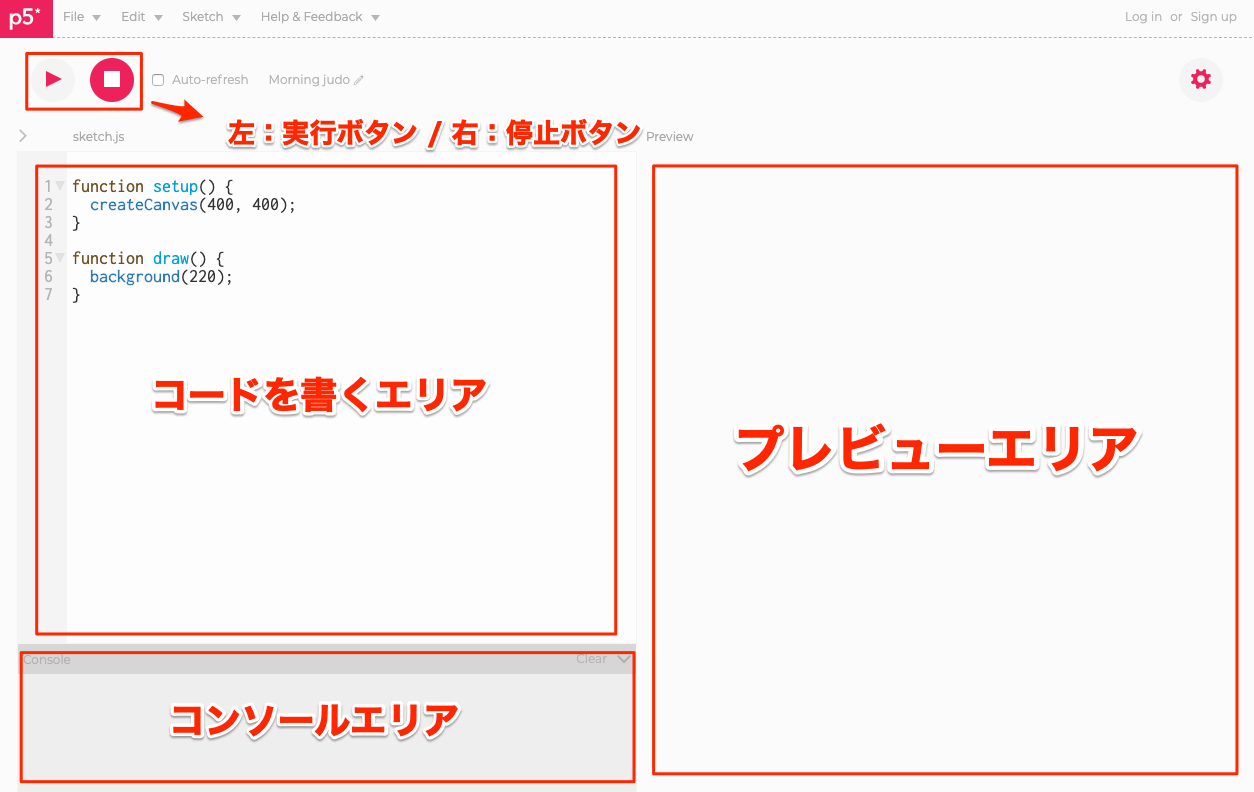1254x792 pixels.
Task: Open the Sketch menu
Action: 211,17
